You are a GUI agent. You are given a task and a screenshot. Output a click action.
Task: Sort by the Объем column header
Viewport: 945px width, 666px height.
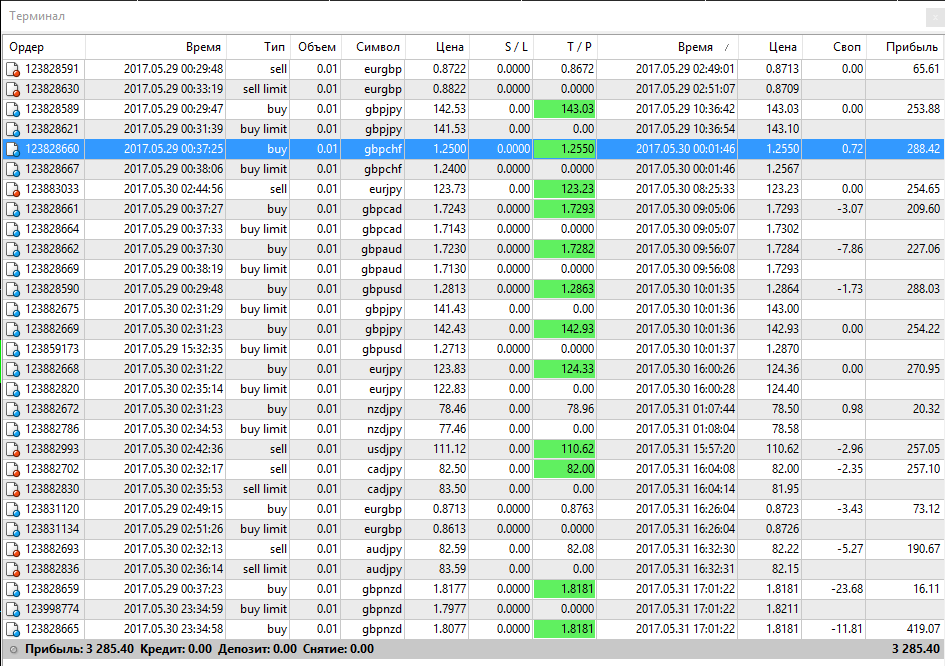pyautogui.click(x=315, y=47)
